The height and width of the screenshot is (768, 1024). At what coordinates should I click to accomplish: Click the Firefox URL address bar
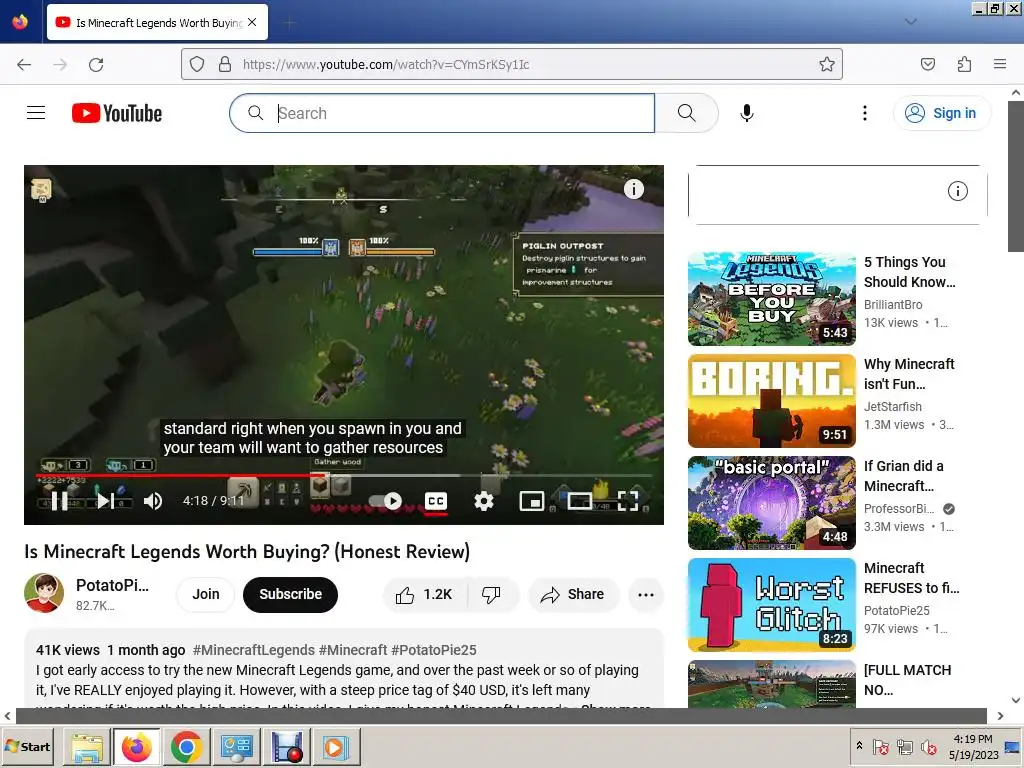(x=511, y=64)
